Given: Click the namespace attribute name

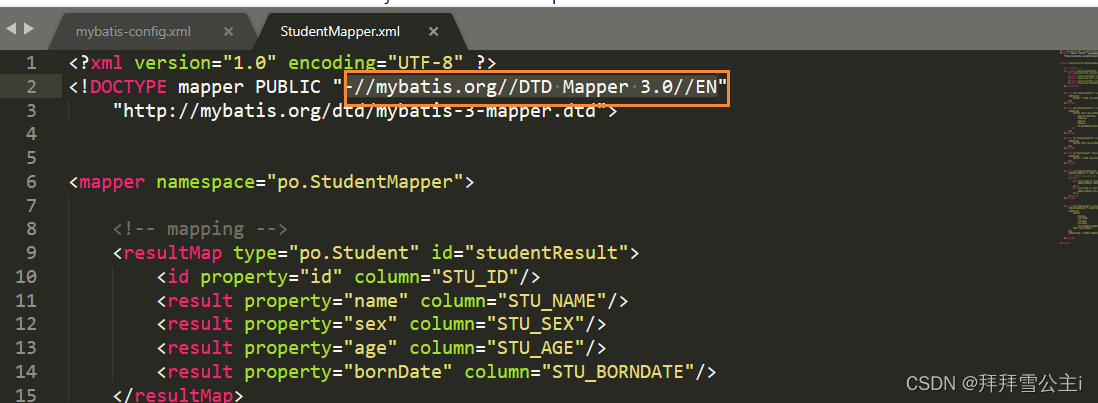Looking at the screenshot, I should [205, 182].
